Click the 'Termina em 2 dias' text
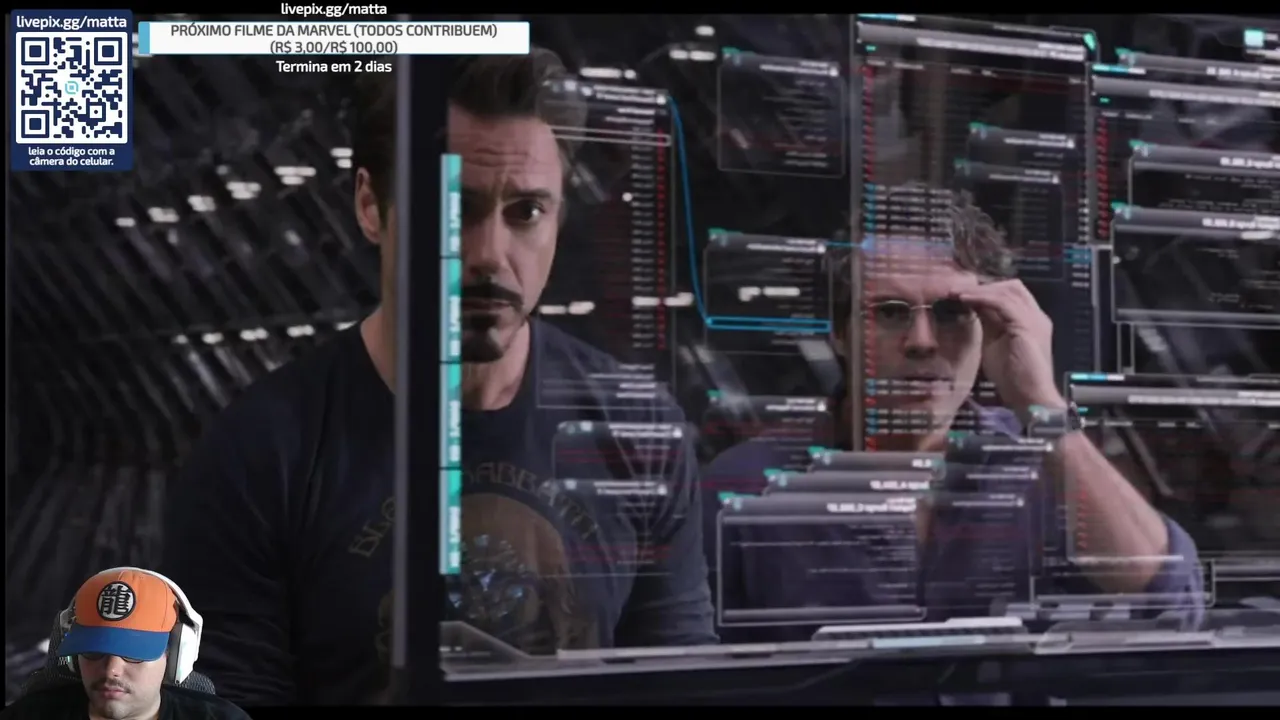Viewport: 1280px width, 720px height. (x=334, y=66)
